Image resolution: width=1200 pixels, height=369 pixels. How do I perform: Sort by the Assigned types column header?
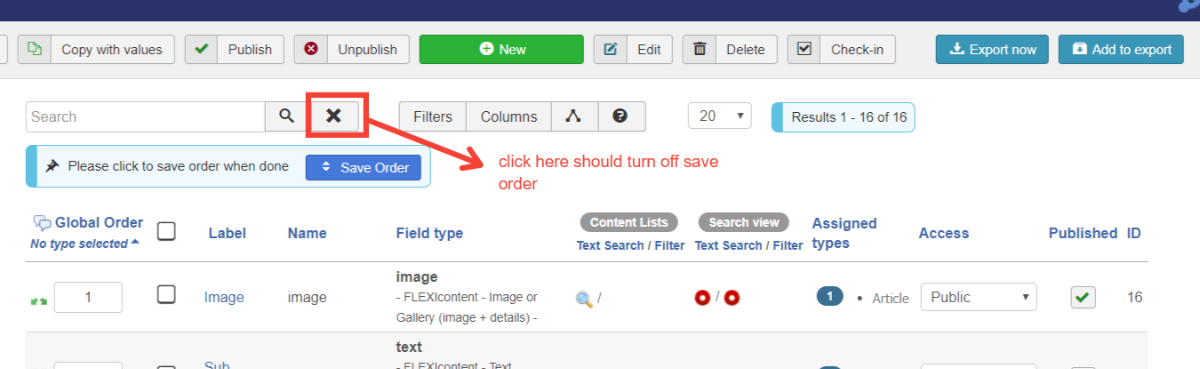pyautogui.click(x=844, y=233)
